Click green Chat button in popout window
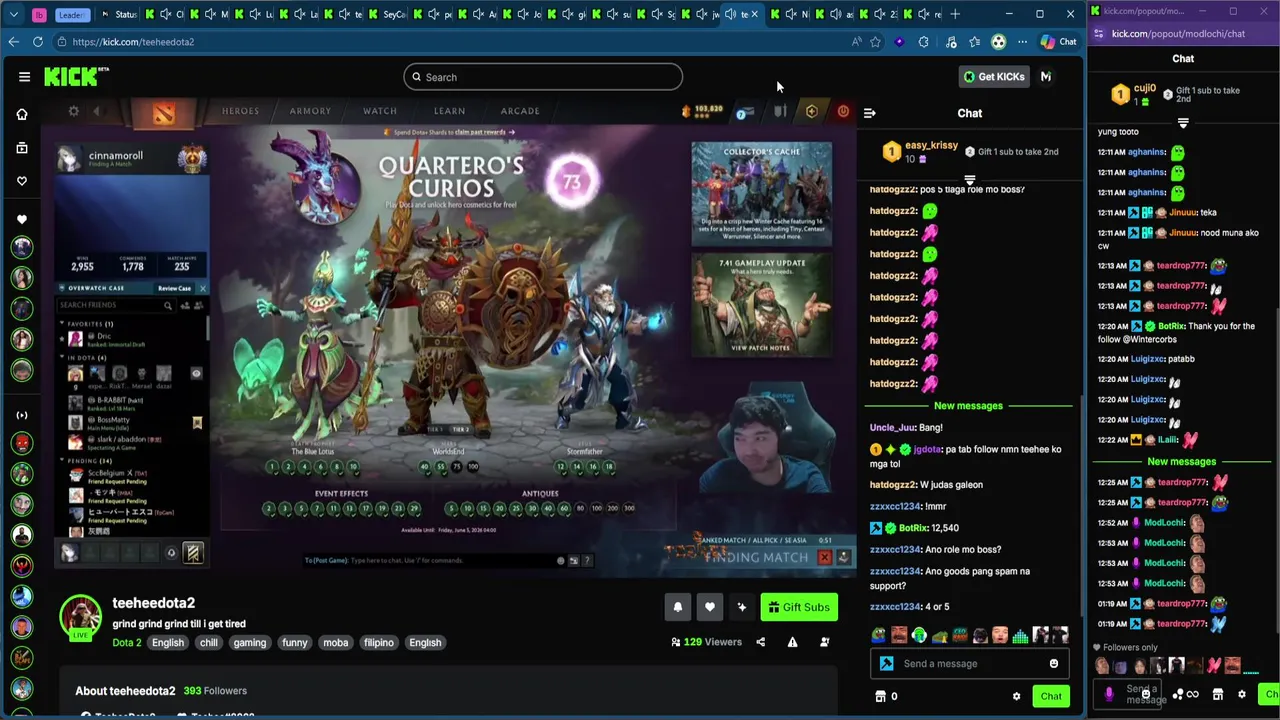The height and width of the screenshot is (720, 1280). click(x=1271, y=694)
